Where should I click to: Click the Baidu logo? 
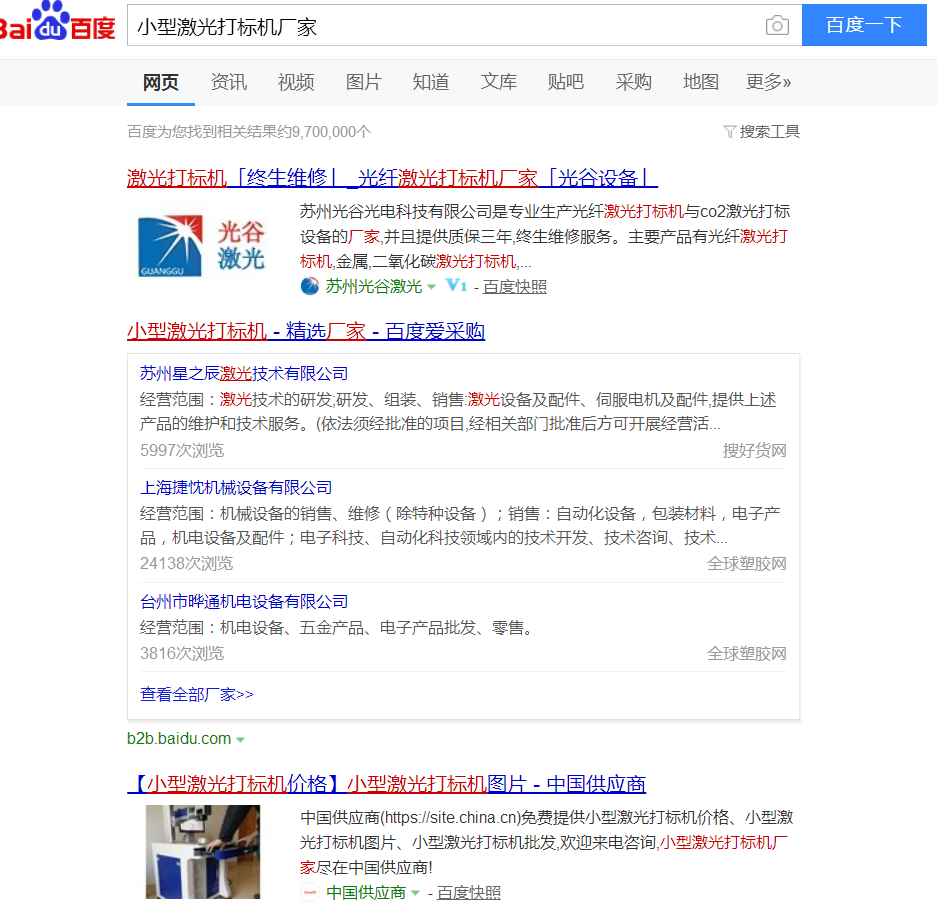[57, 23]
